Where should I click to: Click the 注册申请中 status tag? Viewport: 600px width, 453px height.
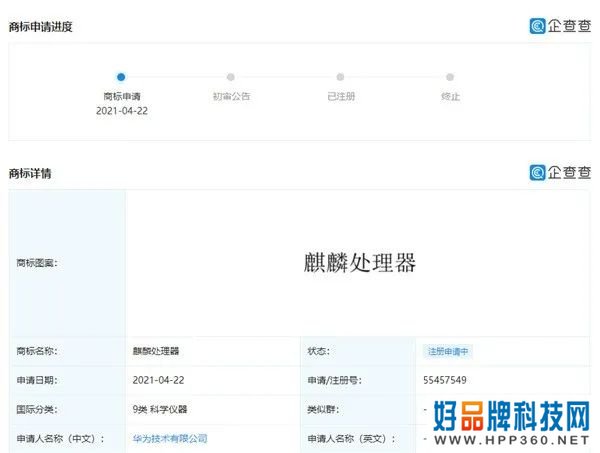pyautogui.click(x=448, y=351)
